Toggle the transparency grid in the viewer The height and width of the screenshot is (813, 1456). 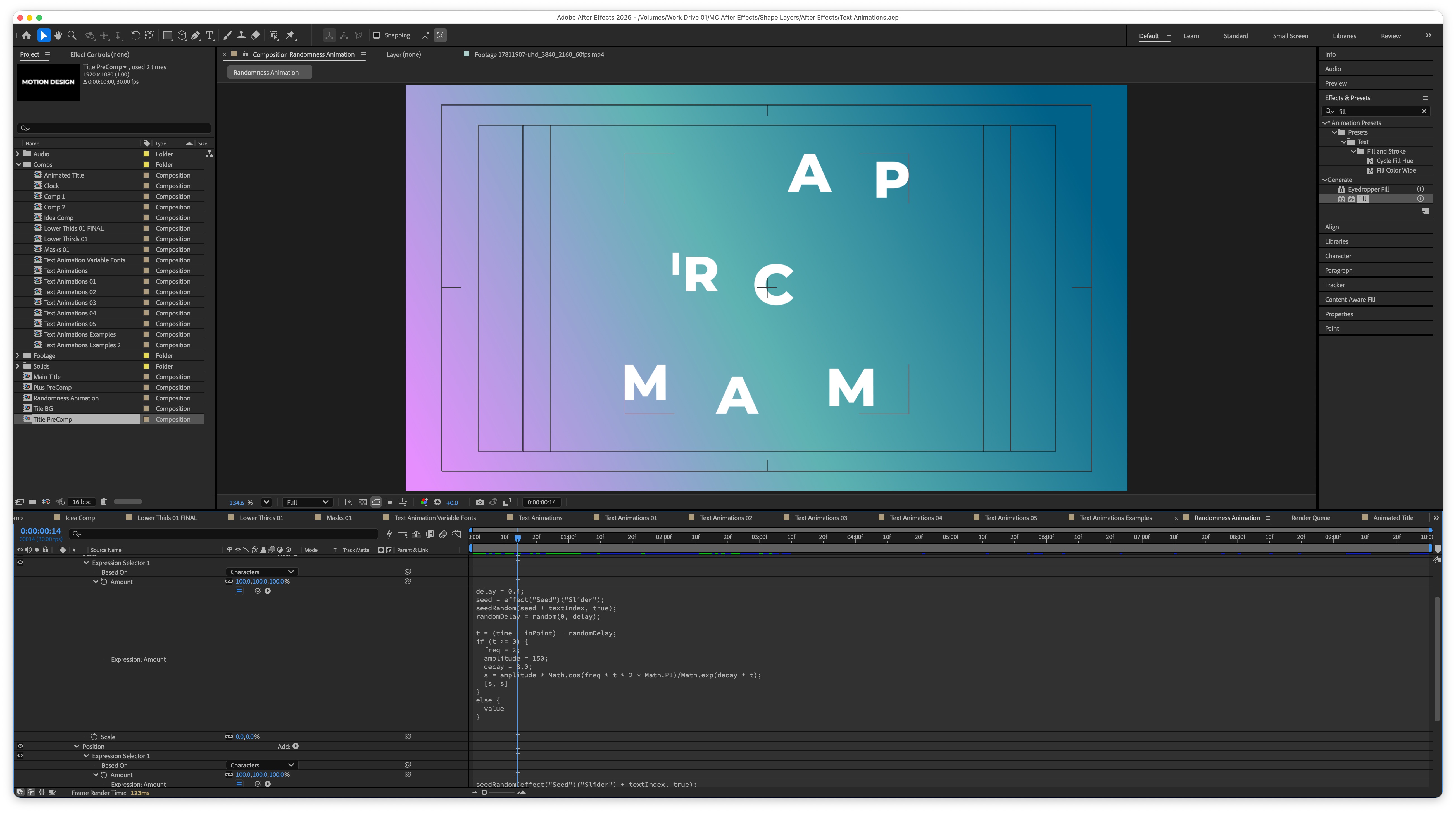(x=362, y=502)
